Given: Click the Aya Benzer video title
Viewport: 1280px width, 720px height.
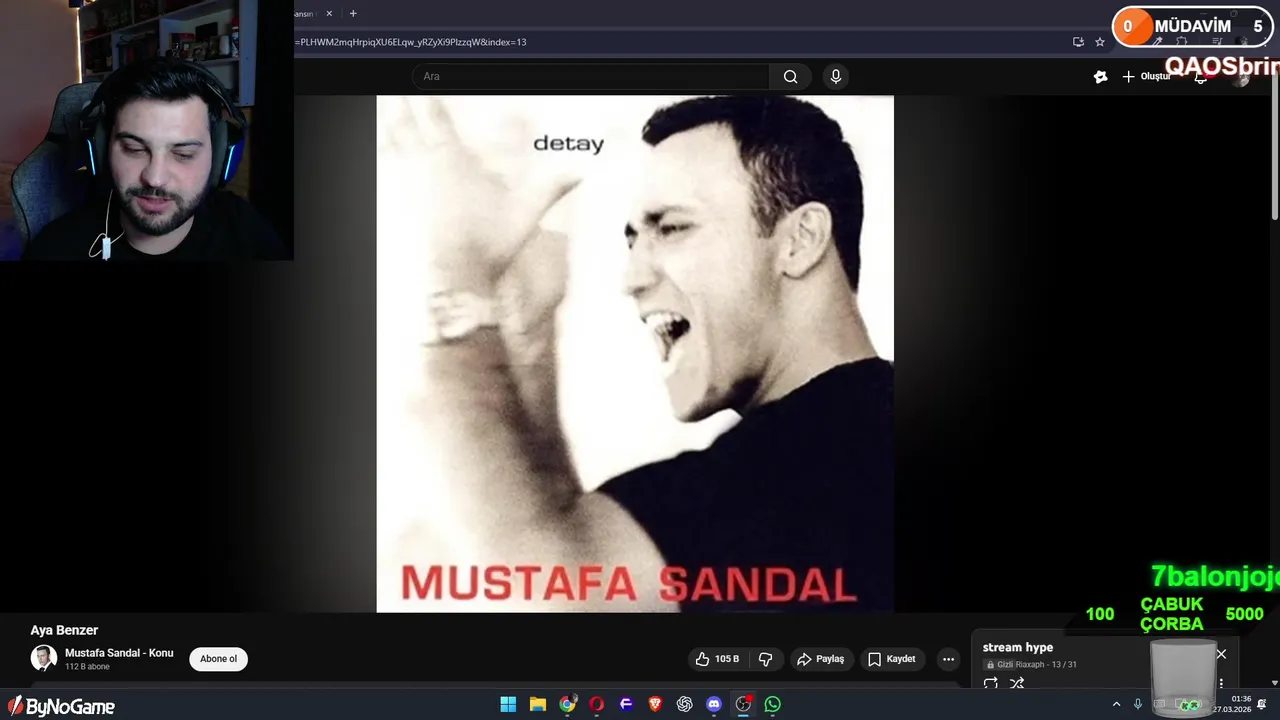Looking at the screenshot, I should 64,630.
